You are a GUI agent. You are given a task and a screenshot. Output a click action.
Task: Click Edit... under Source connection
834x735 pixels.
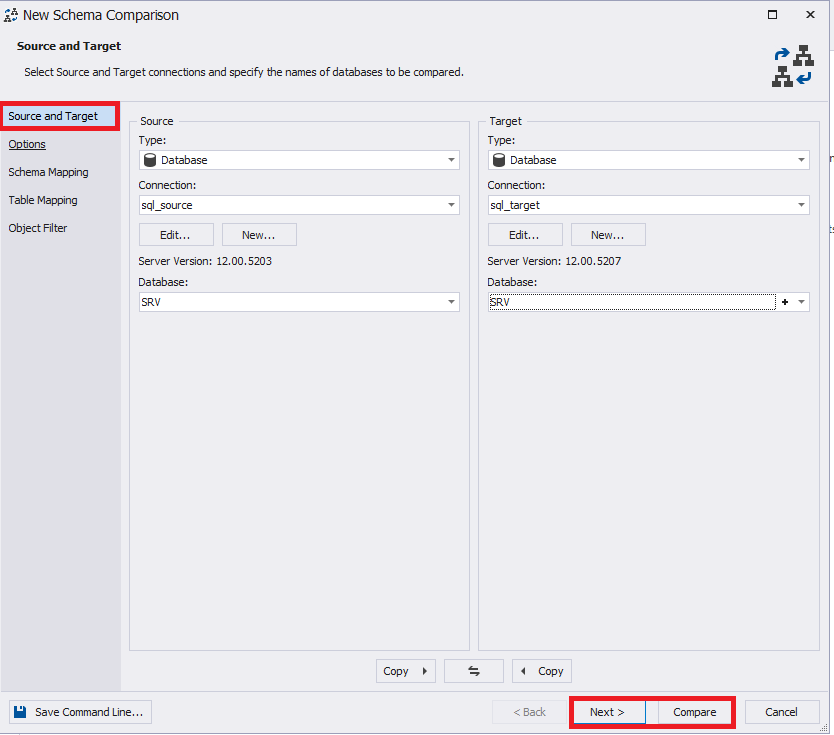[175, 235]
